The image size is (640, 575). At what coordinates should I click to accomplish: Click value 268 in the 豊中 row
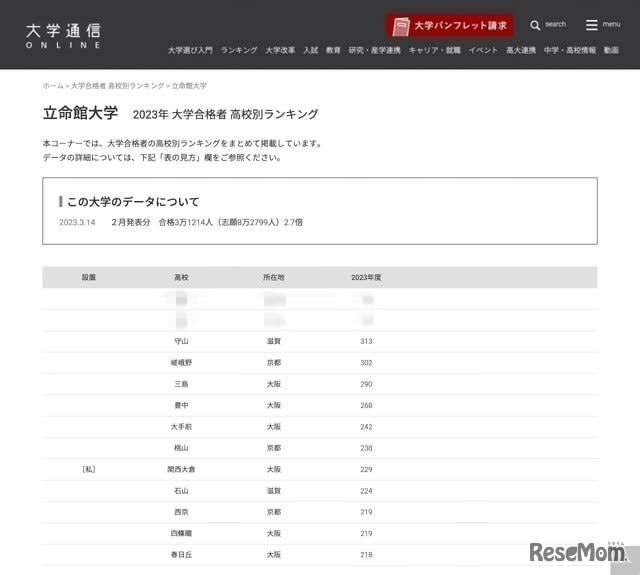pos(366,405)
